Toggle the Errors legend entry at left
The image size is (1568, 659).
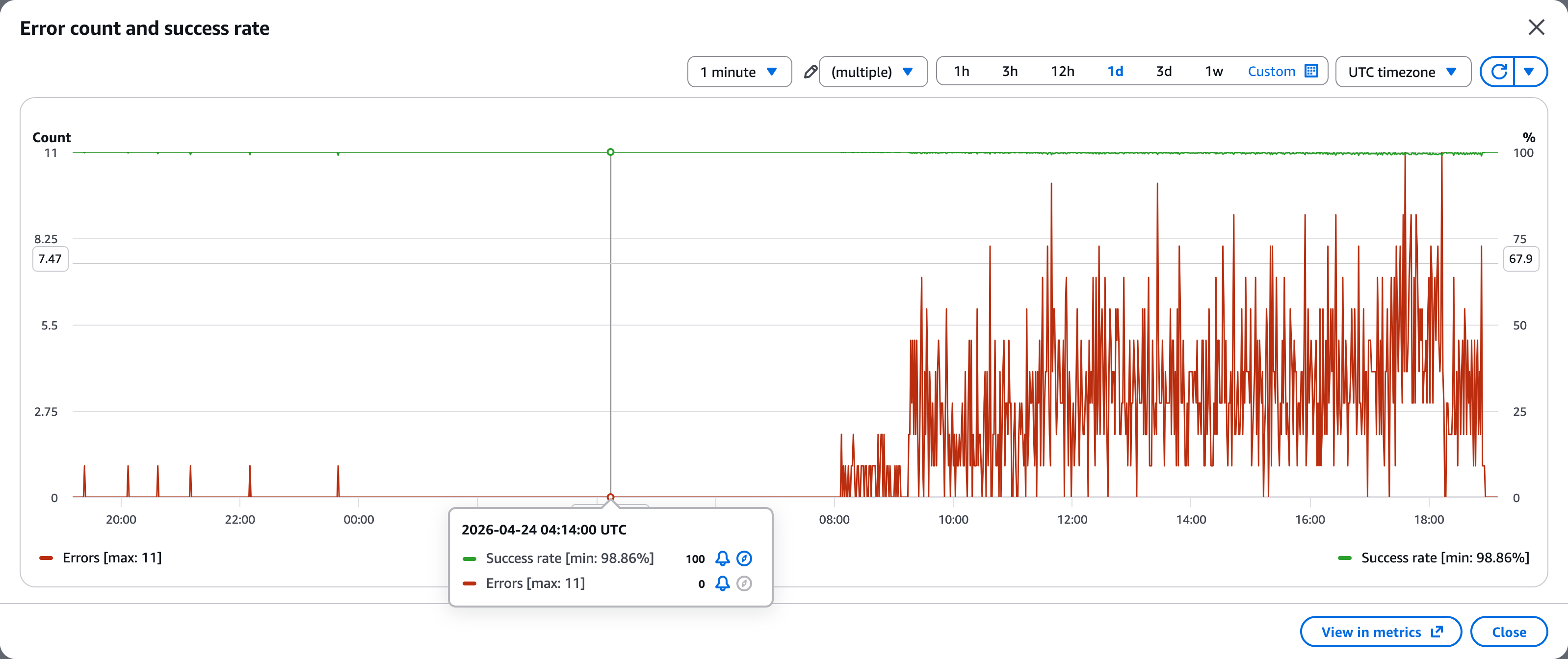point(101,558)
